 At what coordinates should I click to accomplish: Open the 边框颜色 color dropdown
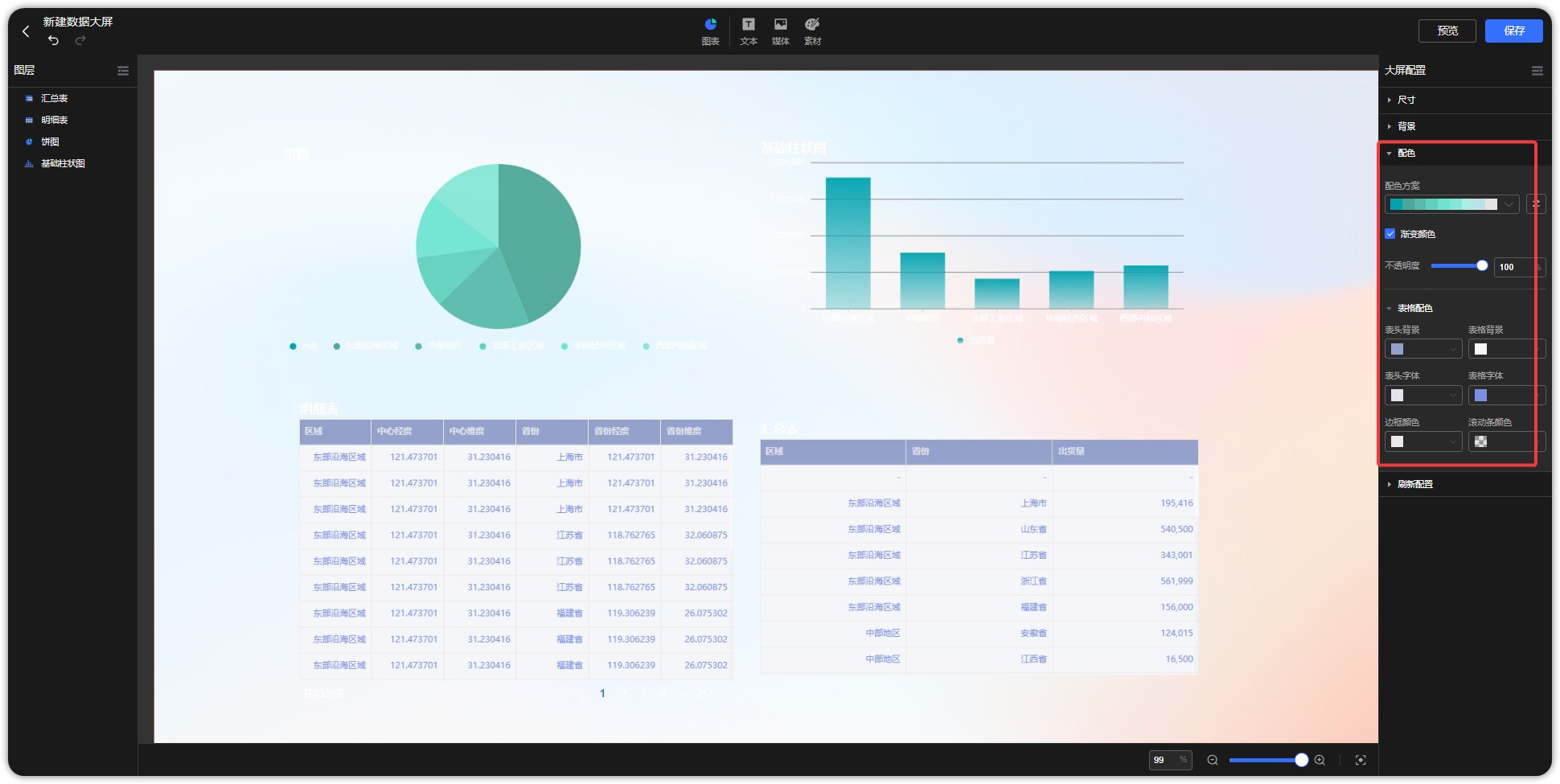pyautogui.click(x=1423, y=441)
